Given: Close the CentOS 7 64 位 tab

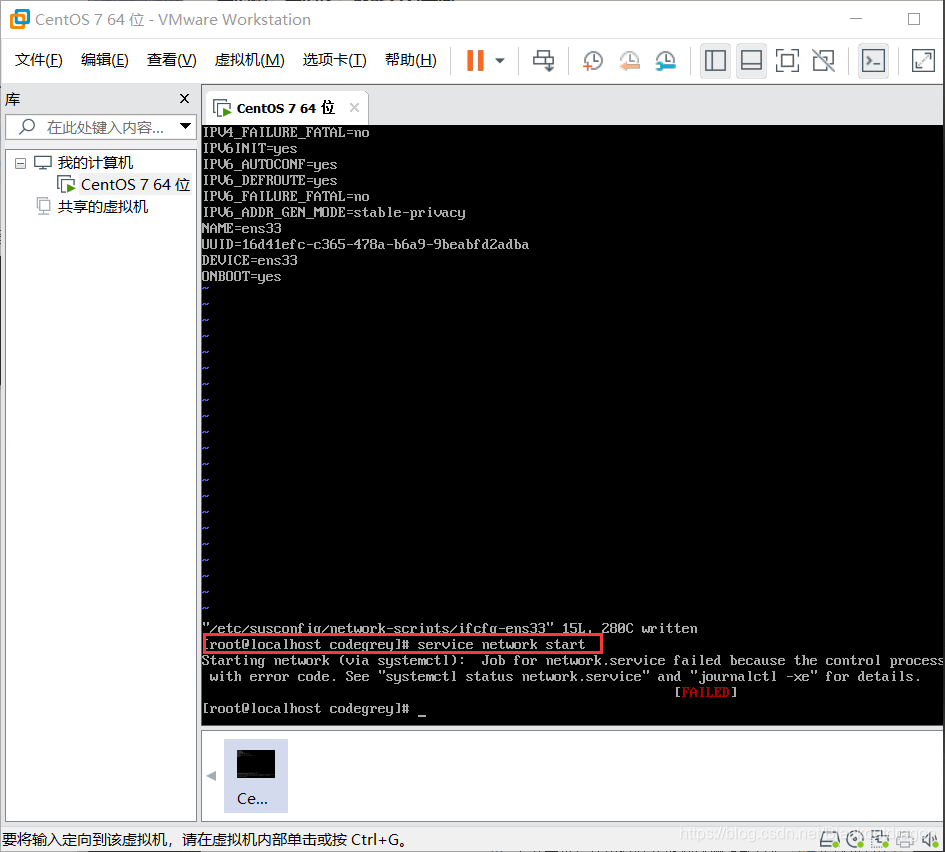Looking at the screenshot, I should coord(354,107).
